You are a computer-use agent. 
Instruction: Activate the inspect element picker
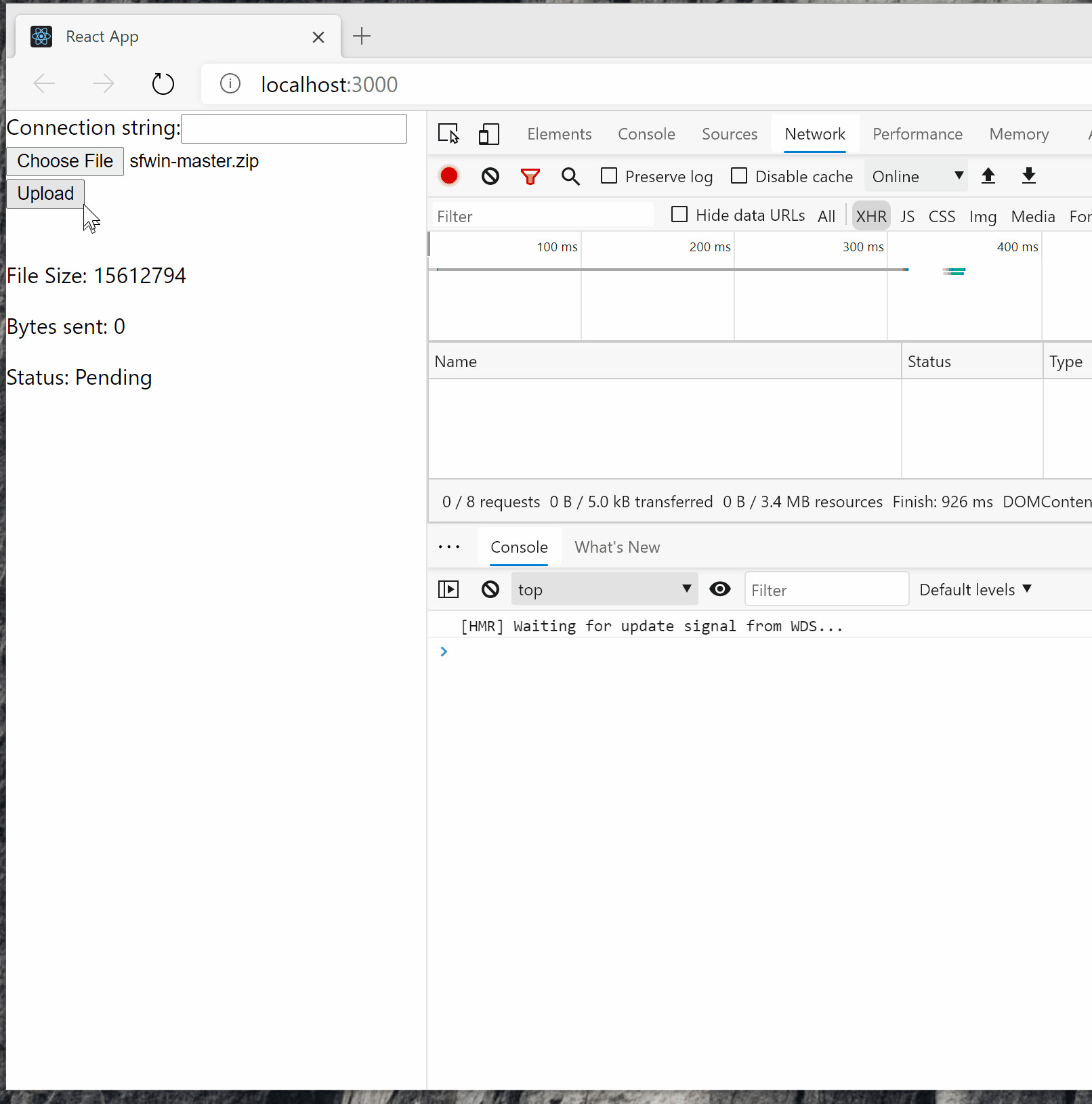(x=448, y=133)
